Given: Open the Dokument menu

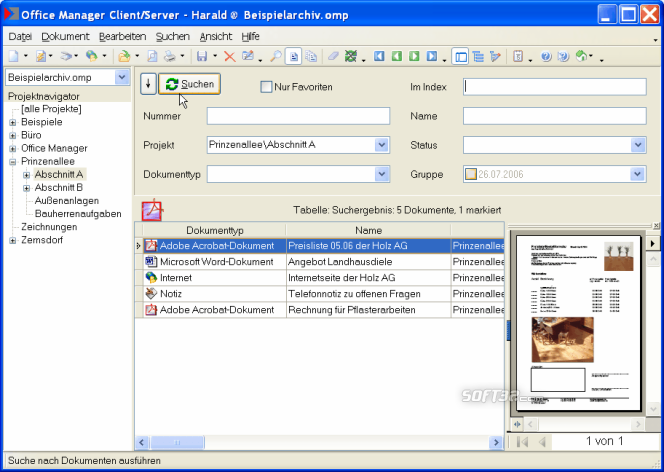Looking at the screenshot, I should (65, 37).
